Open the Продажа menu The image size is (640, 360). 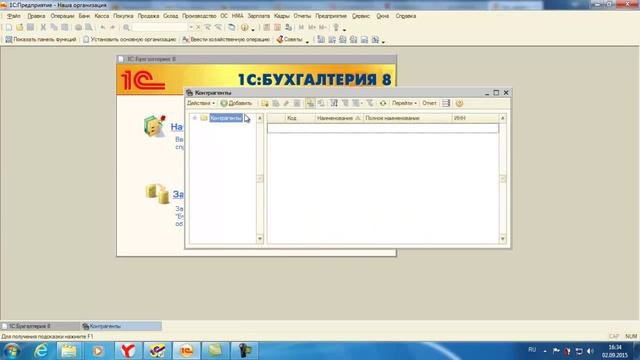point(148,16)
